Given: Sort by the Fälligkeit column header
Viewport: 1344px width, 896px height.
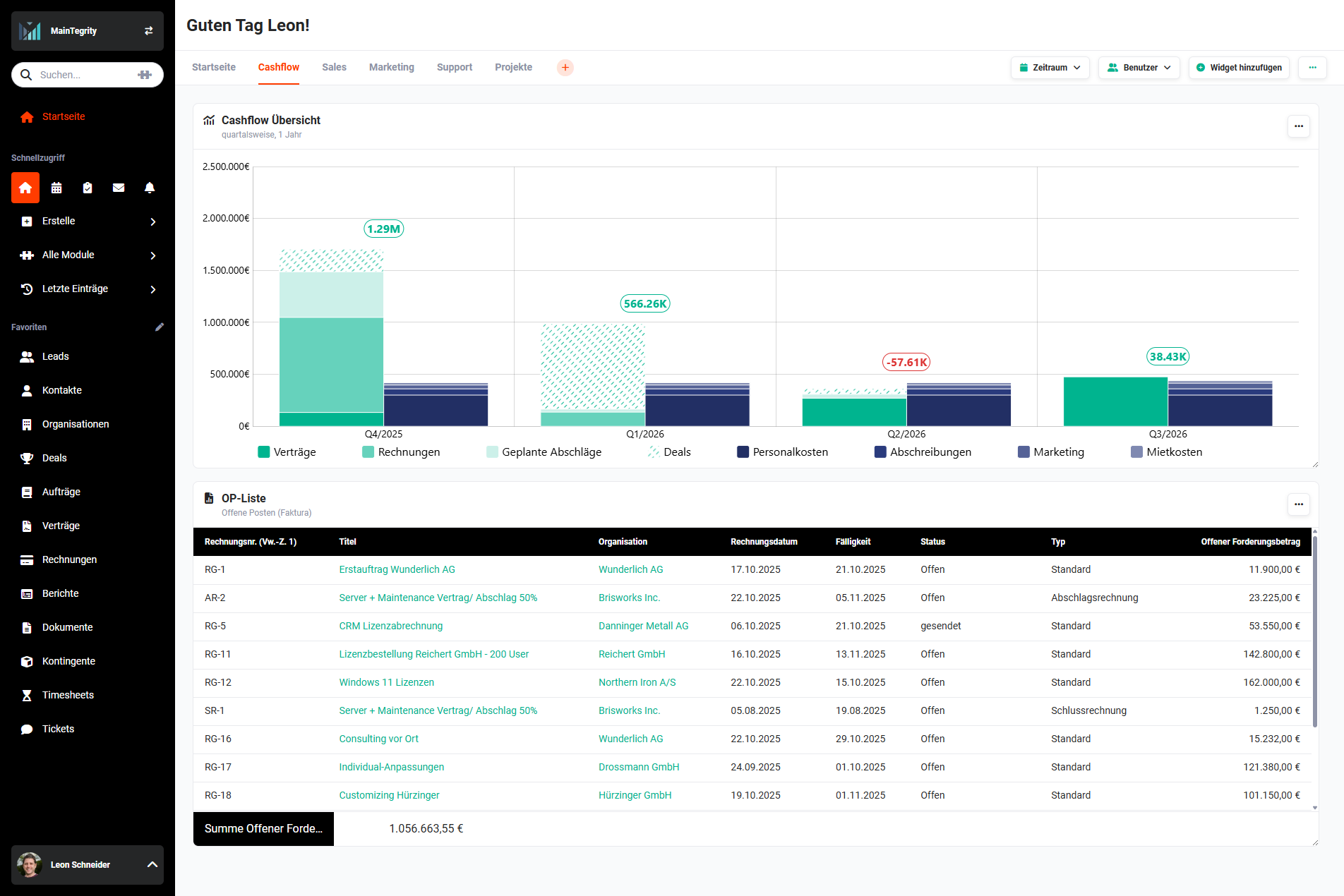Looking at the screenshot, I should [853, 542].
